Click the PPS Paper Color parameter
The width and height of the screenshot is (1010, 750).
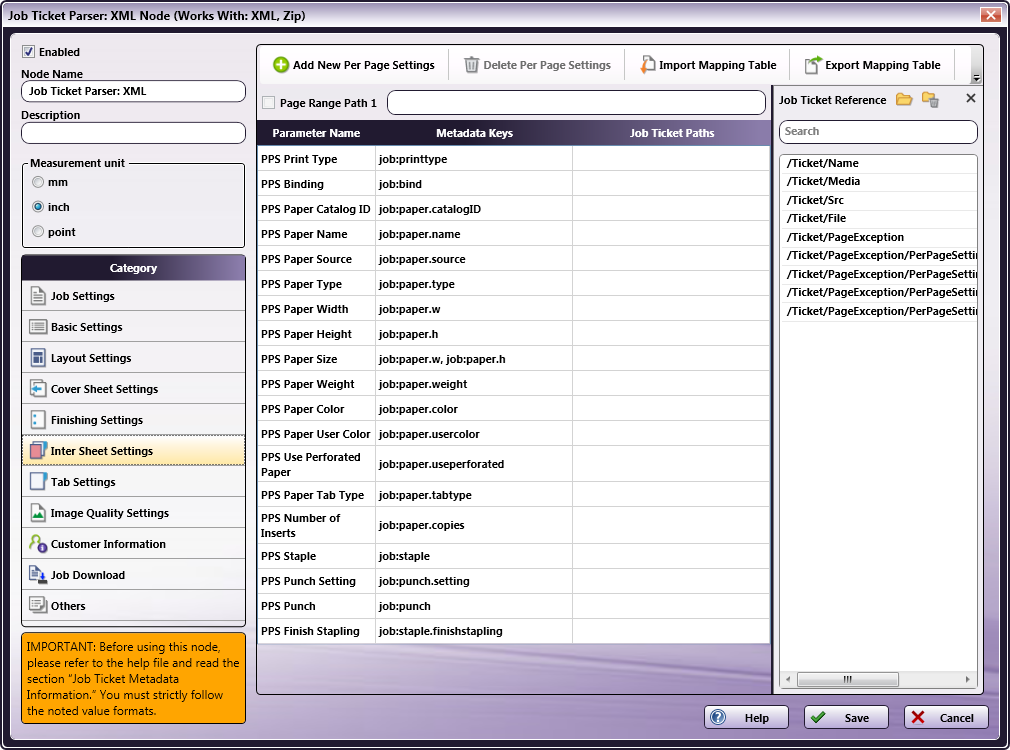pyautogui.click(x=316, y=409)
